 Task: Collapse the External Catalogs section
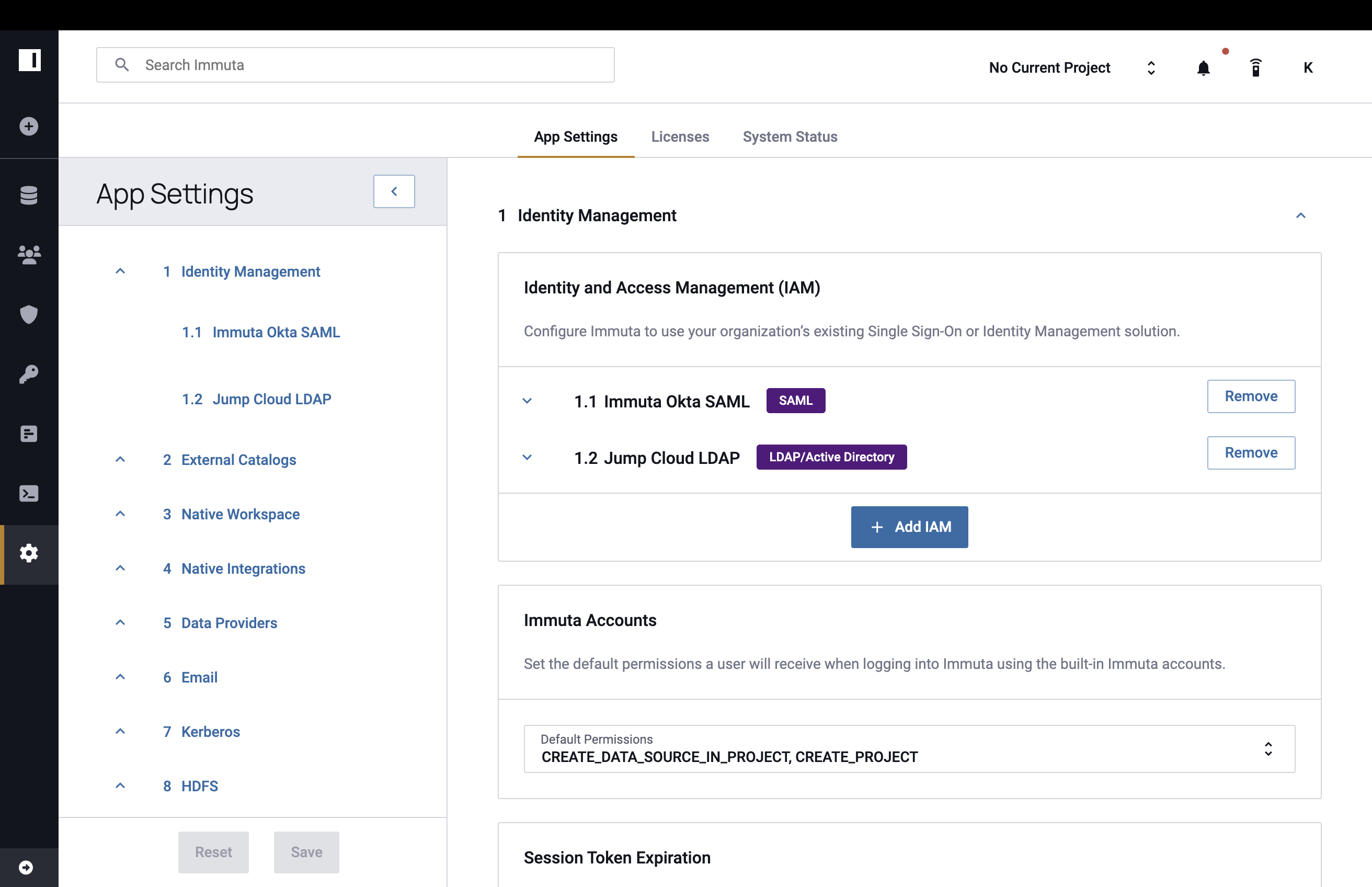[x=120, y=460]
